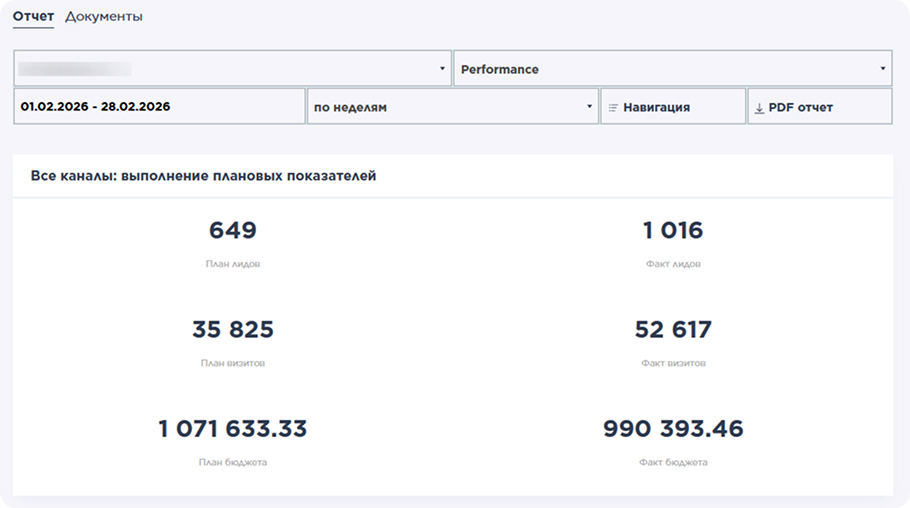Select the Факт бюджета value 990 393.46
The width and height of the screenshot is (910, 508).
(673, 429)
